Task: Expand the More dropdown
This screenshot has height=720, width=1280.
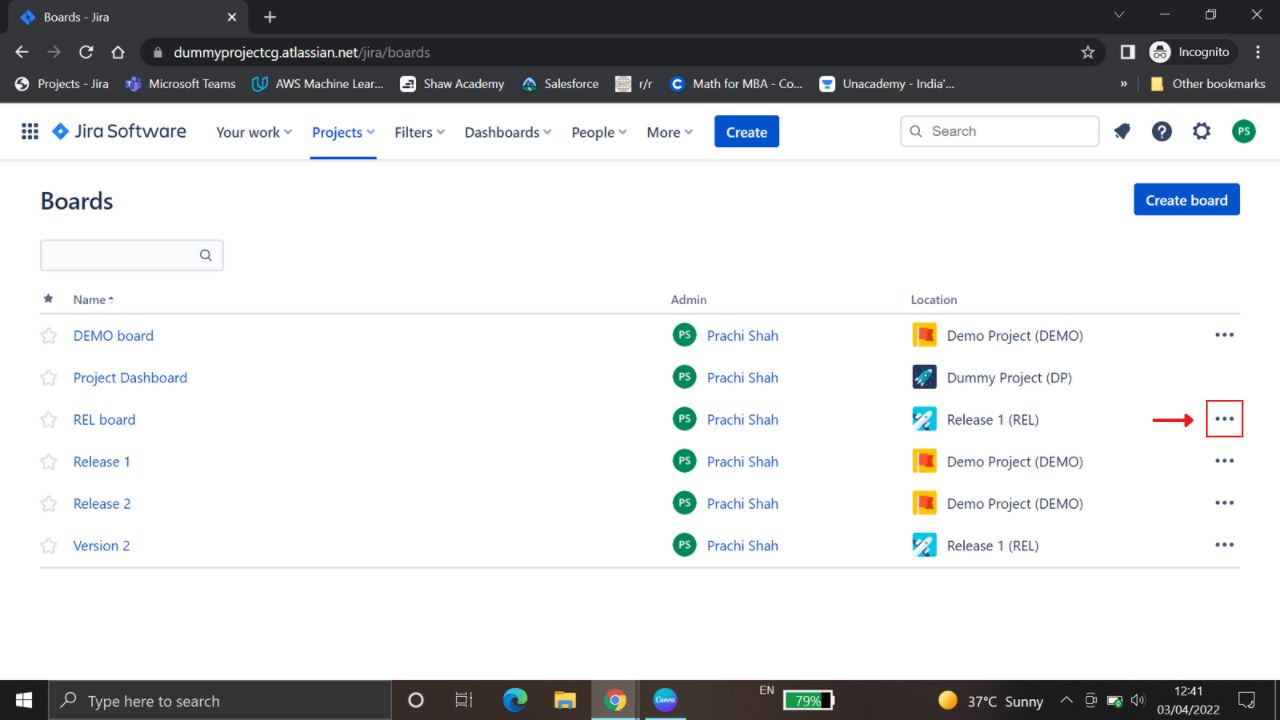Action: [x=669, y=132]
